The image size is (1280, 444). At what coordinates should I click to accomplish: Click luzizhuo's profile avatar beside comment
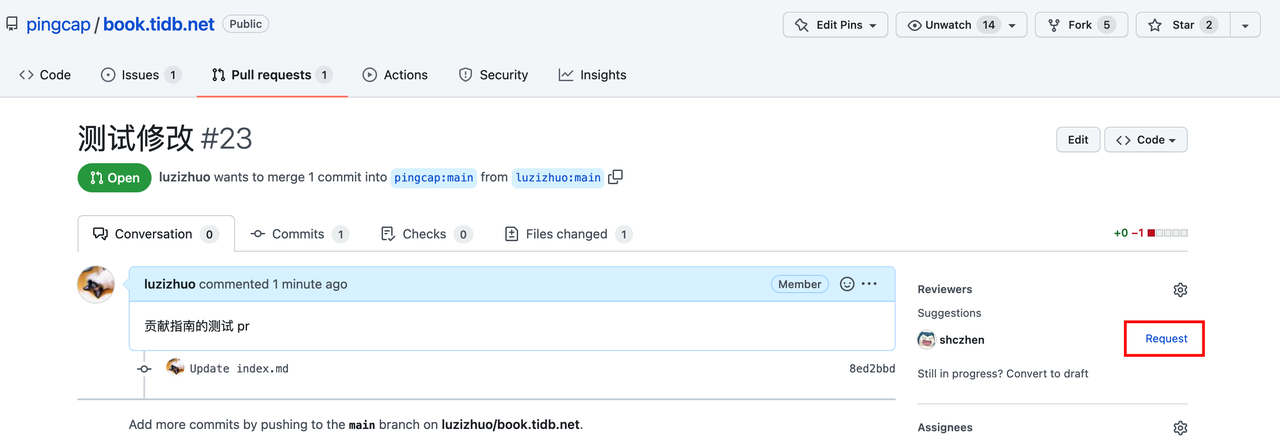[95, 285]
